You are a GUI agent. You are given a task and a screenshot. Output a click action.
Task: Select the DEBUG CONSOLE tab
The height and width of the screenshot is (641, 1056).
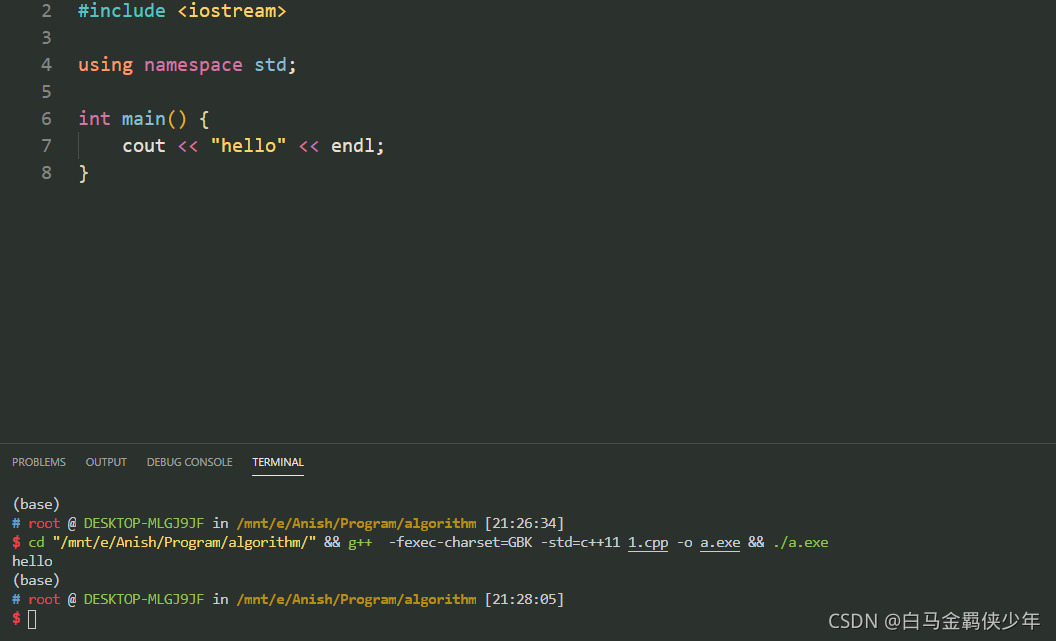point(189,462)
